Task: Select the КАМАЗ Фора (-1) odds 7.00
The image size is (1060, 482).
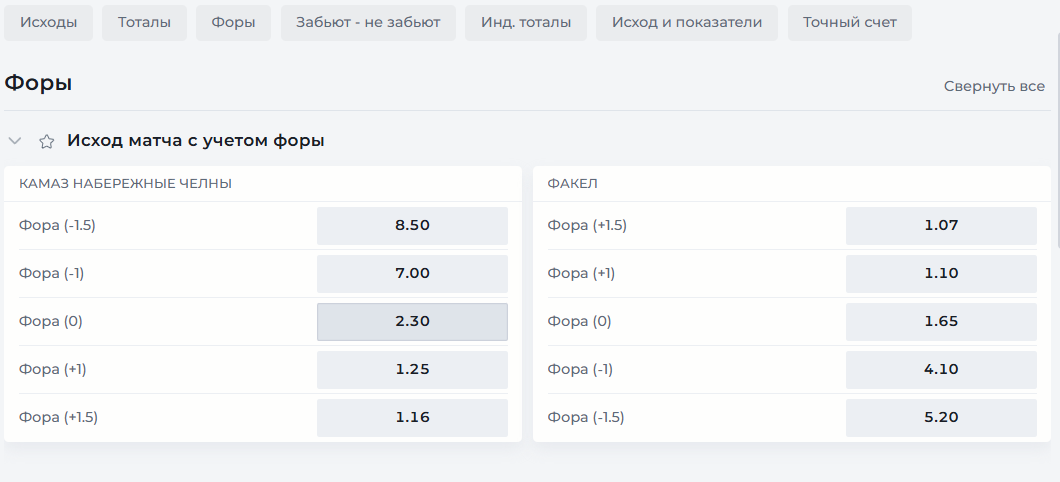Action: tap(412, 274)
